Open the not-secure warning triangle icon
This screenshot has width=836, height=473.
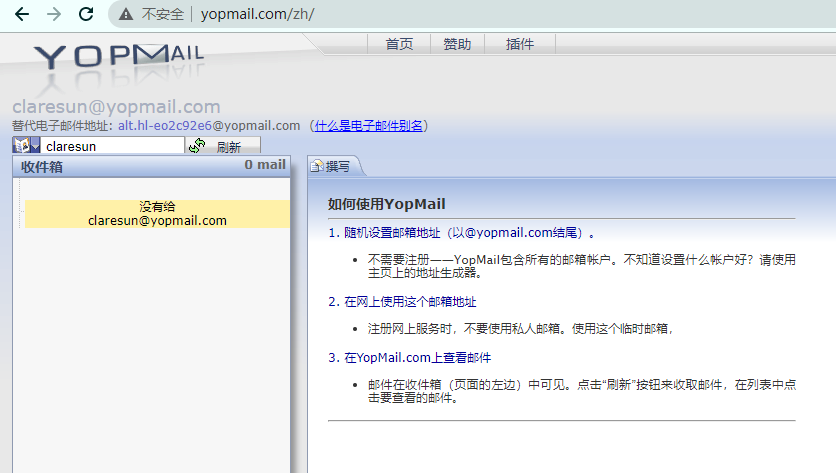(126, 14)
